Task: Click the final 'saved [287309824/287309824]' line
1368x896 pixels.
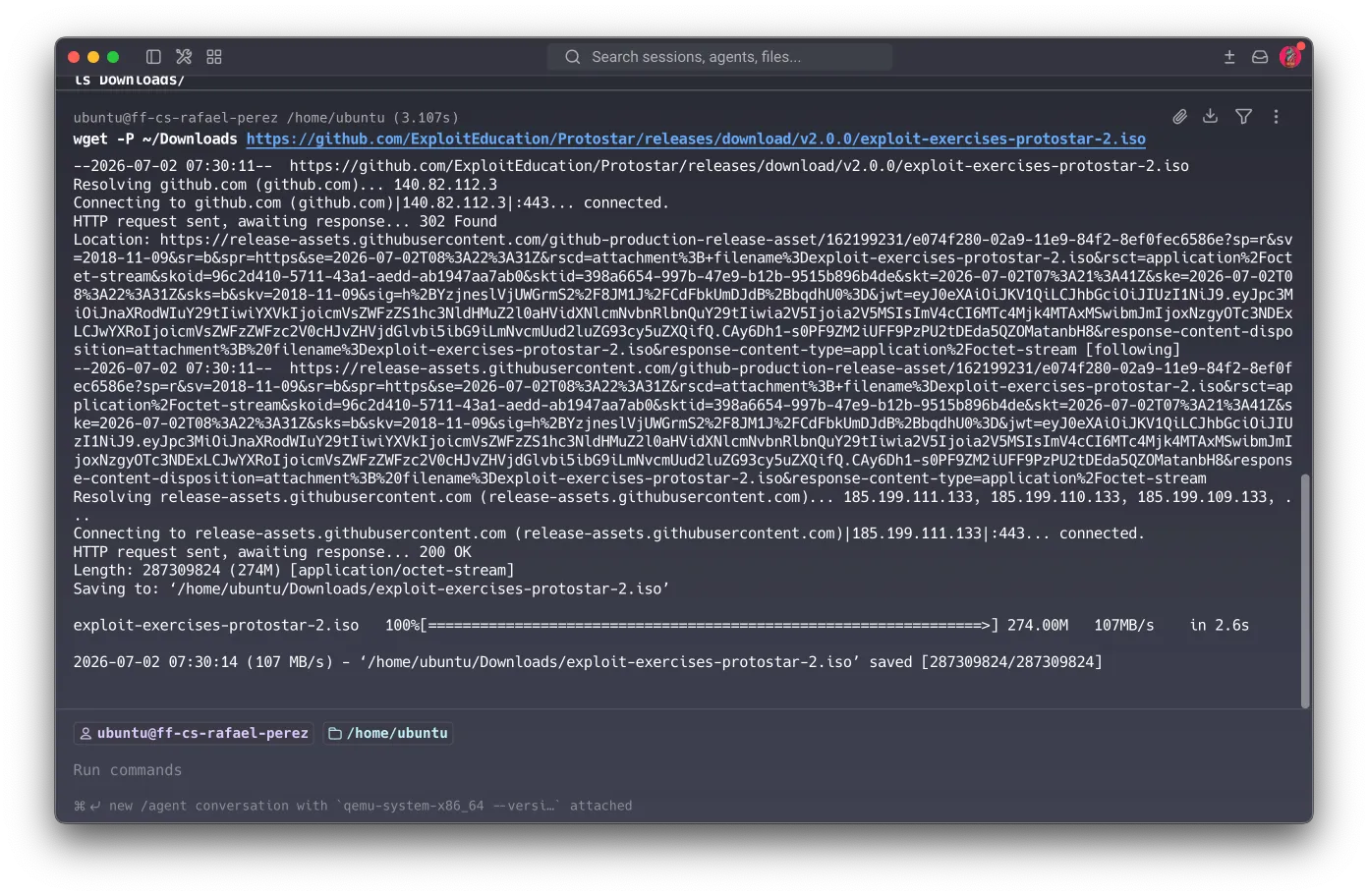Action: click(588, 662)
